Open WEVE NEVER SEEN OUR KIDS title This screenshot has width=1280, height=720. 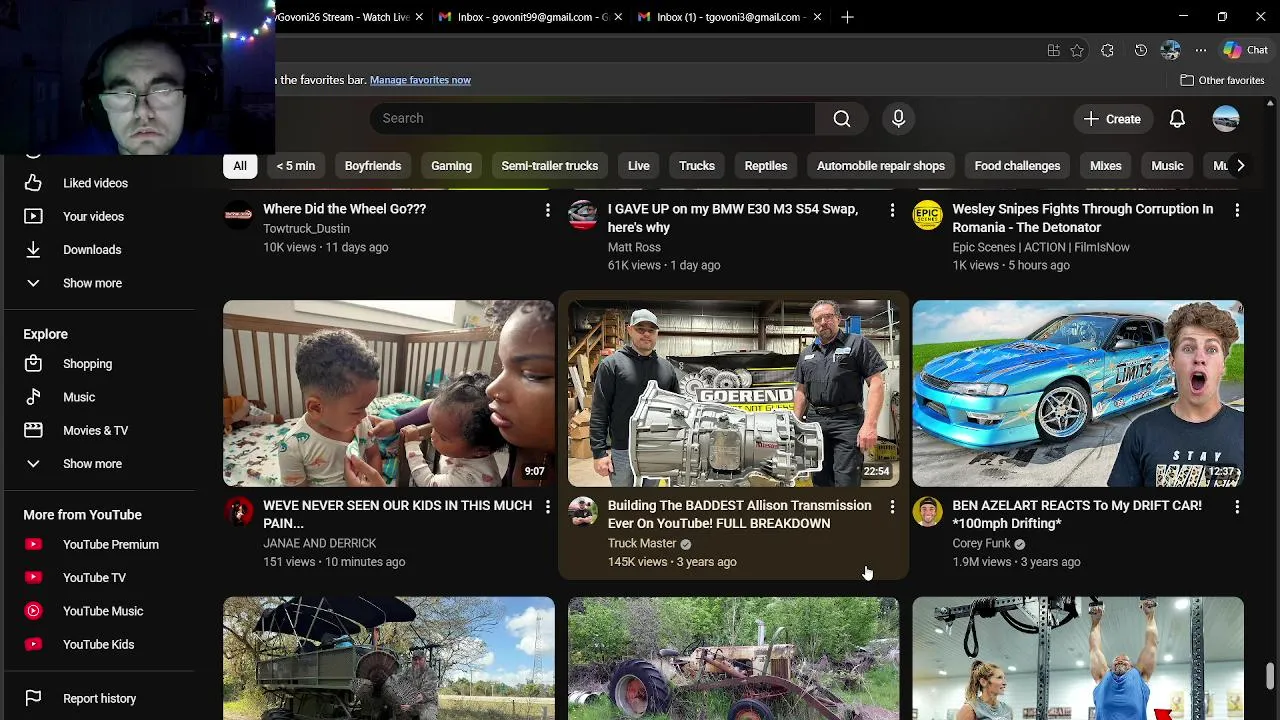pos(397,514)
